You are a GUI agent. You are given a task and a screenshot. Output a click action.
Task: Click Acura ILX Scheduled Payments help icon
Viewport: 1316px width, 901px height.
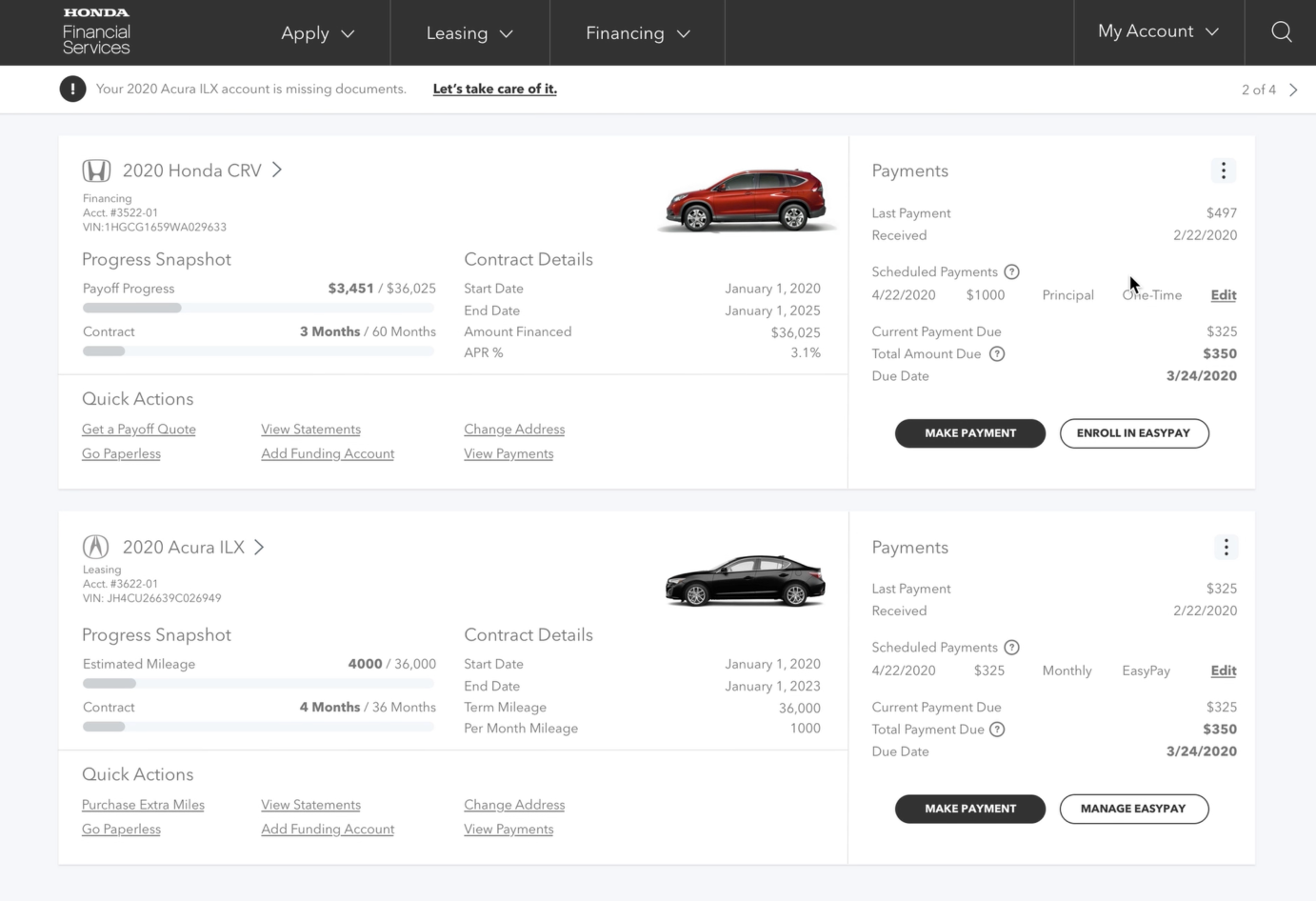1012,648
